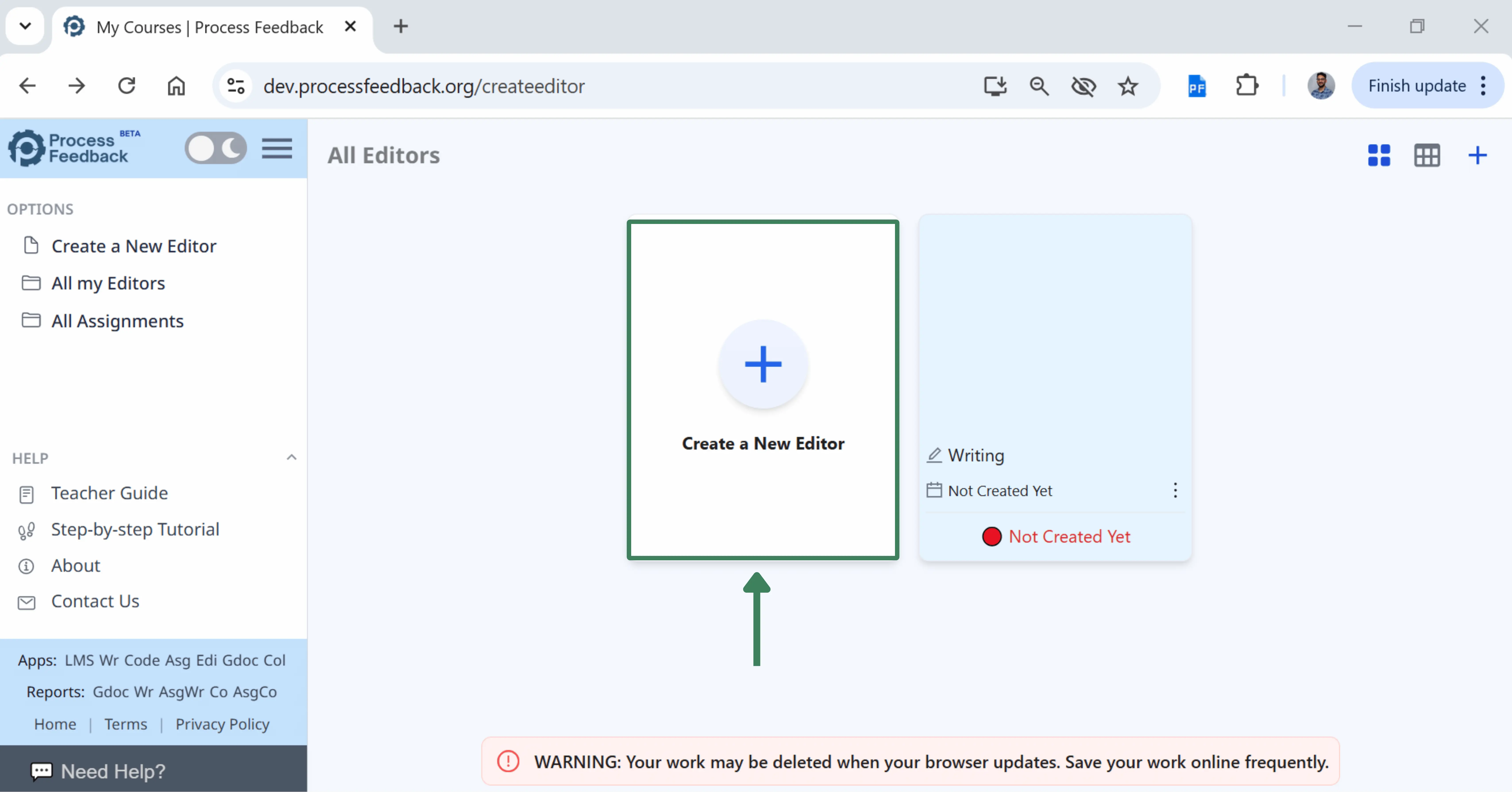Click the Writing pencil icon
This screenshot has height=792, width=1512.
click(934, 456)
